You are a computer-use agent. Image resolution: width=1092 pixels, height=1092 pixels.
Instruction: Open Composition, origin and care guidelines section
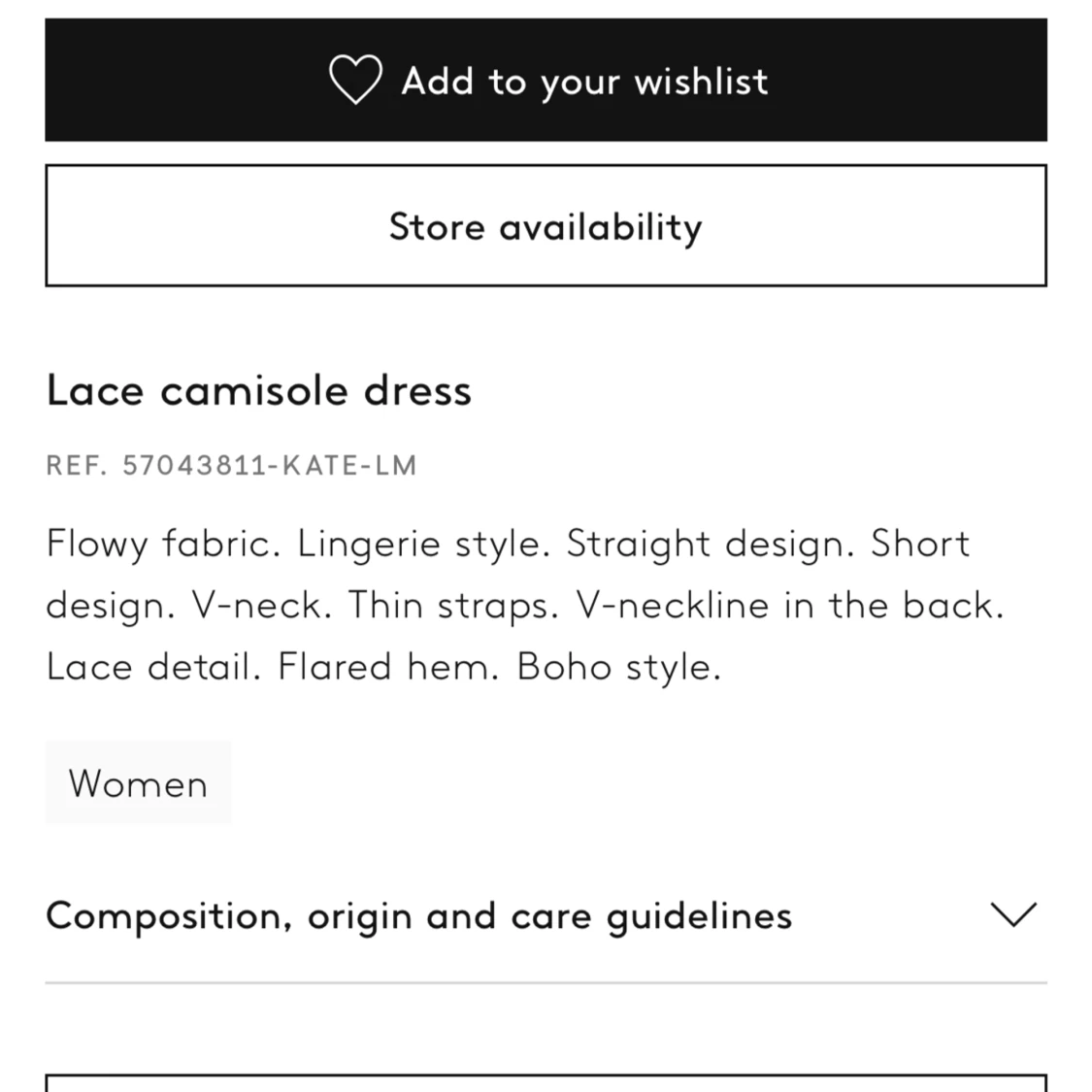546,915
